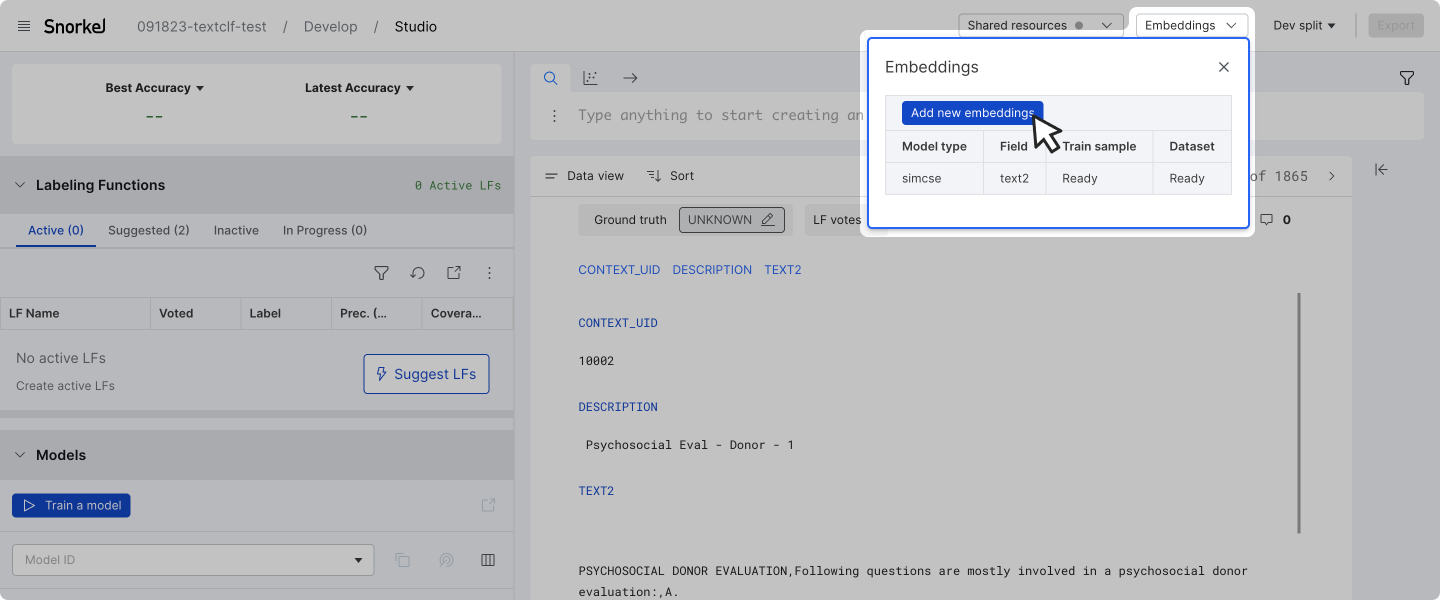
Task: Click the model analysis circular icon
Action: 446,560
